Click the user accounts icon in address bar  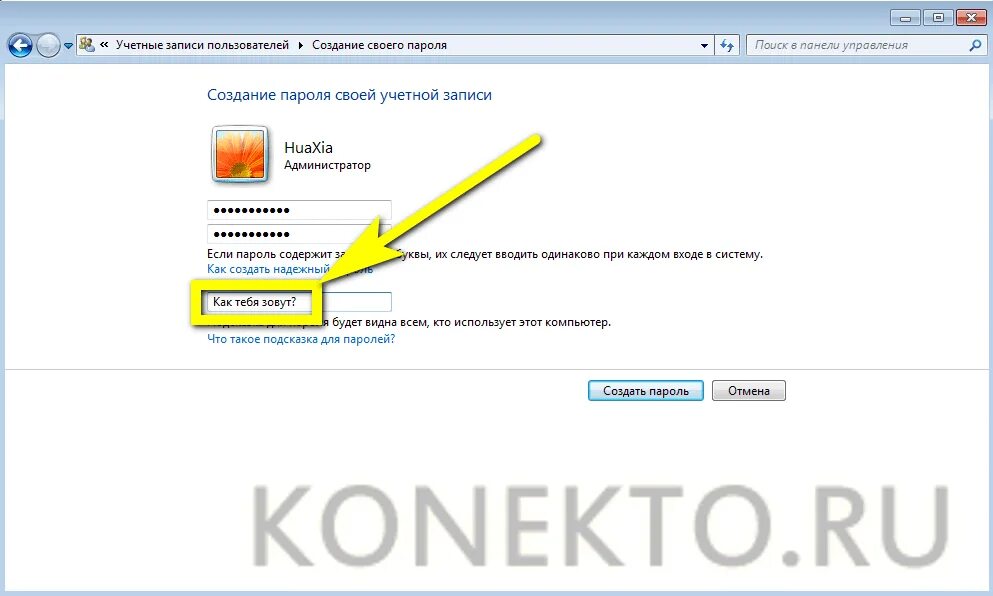87,45
